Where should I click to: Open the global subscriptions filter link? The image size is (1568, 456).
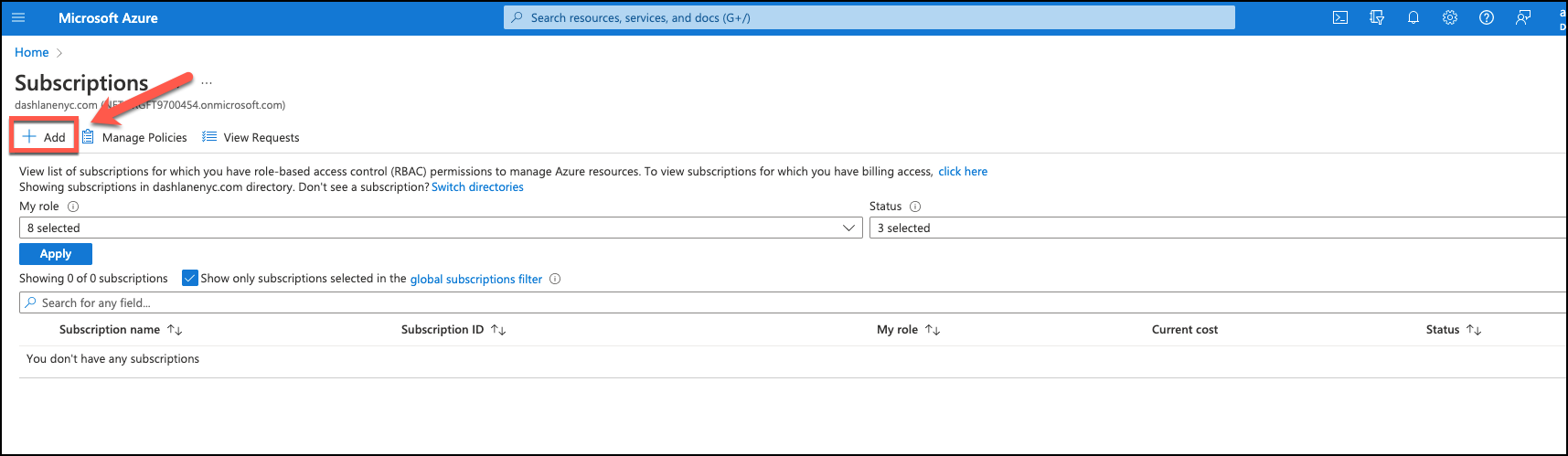pos(476,279)
